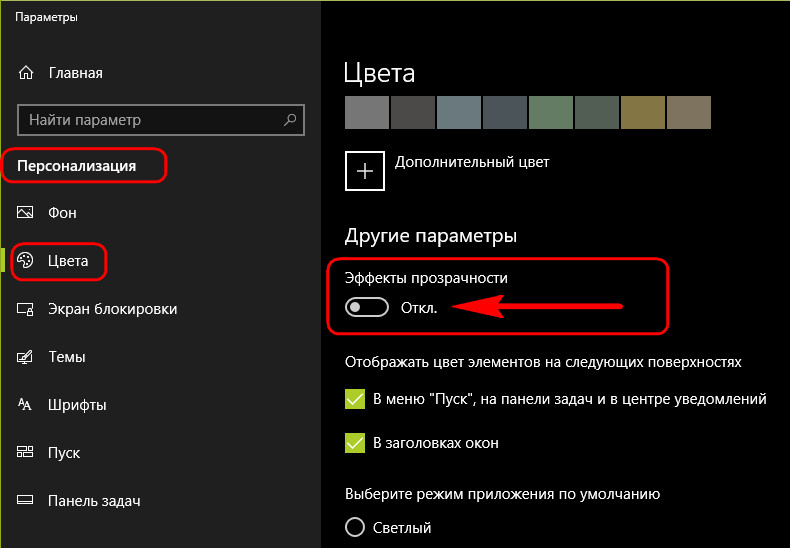
Task: Uncheck the В заголовках окон checkbox
Action: click(x=355, y=443)
